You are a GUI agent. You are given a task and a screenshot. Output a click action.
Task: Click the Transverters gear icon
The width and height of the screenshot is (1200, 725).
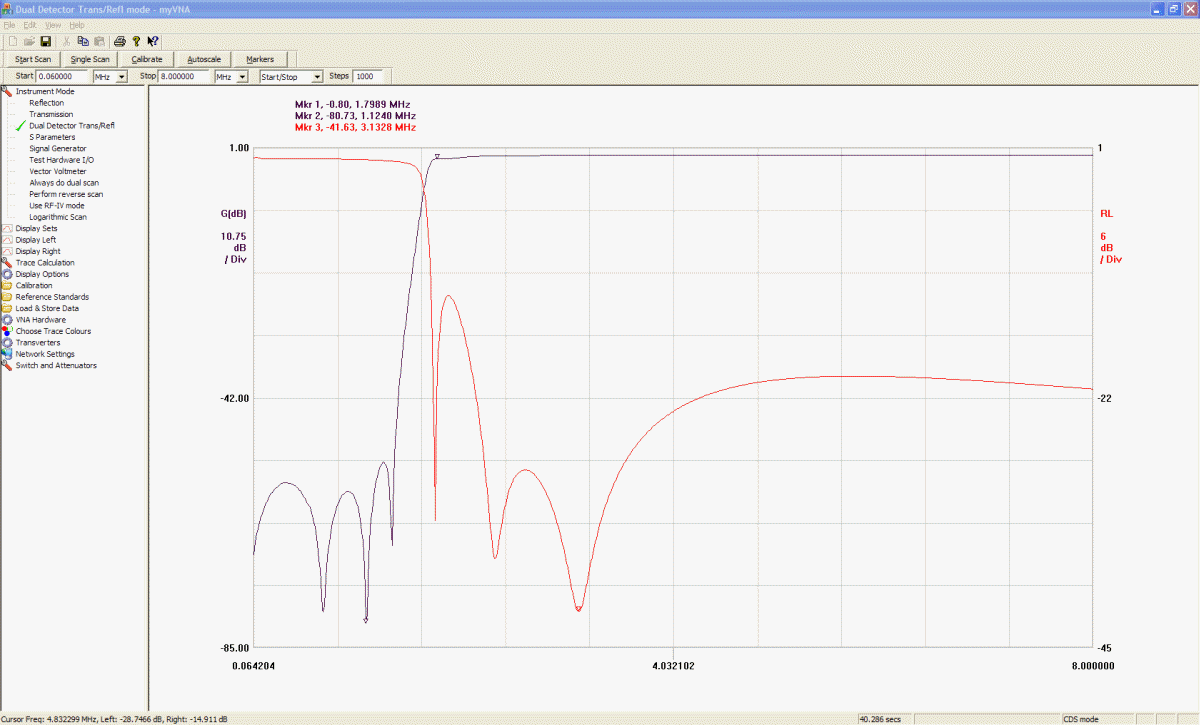[x=7, y=342]
